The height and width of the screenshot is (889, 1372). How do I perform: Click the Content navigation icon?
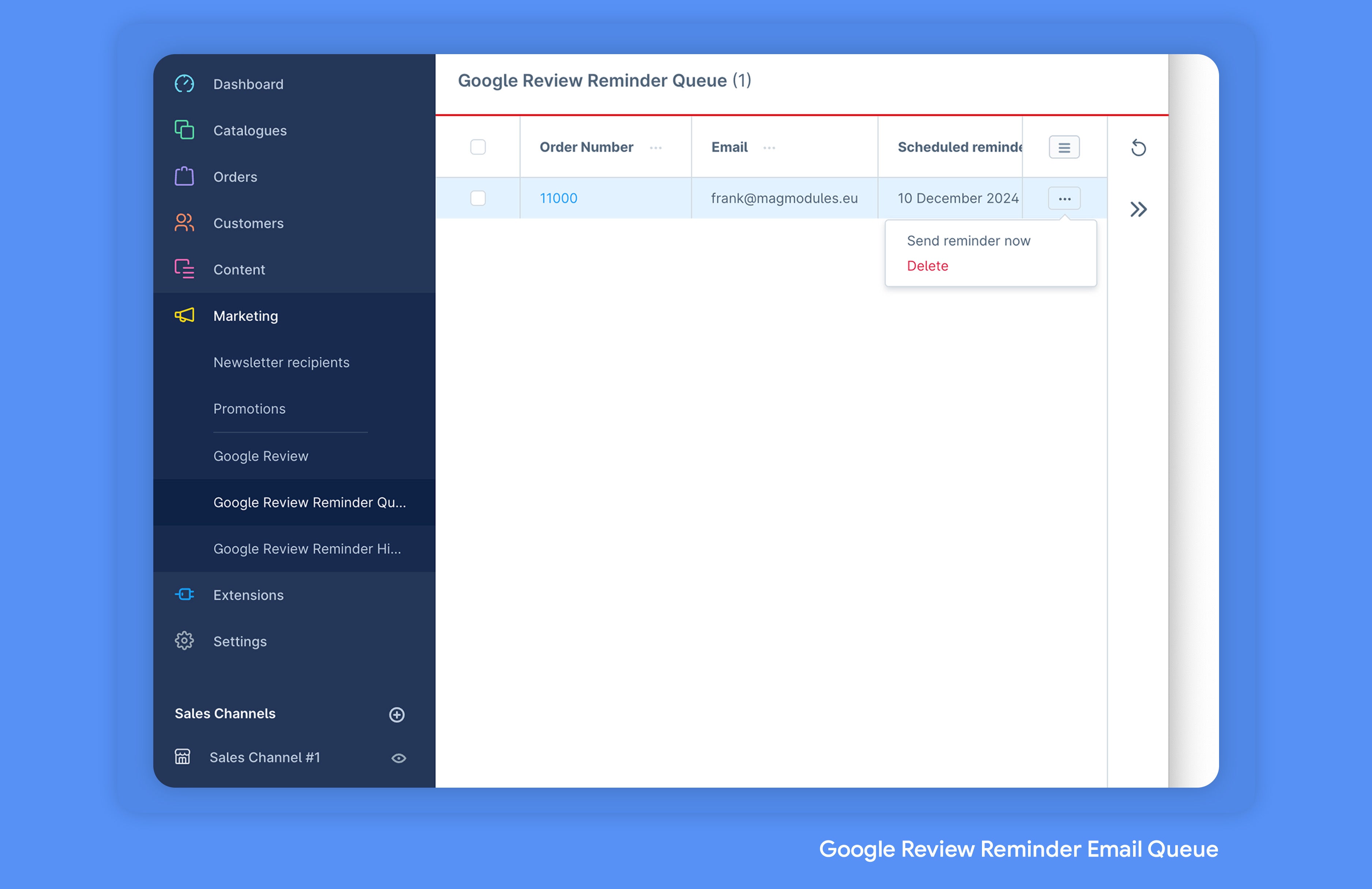(x=184, y=268)
